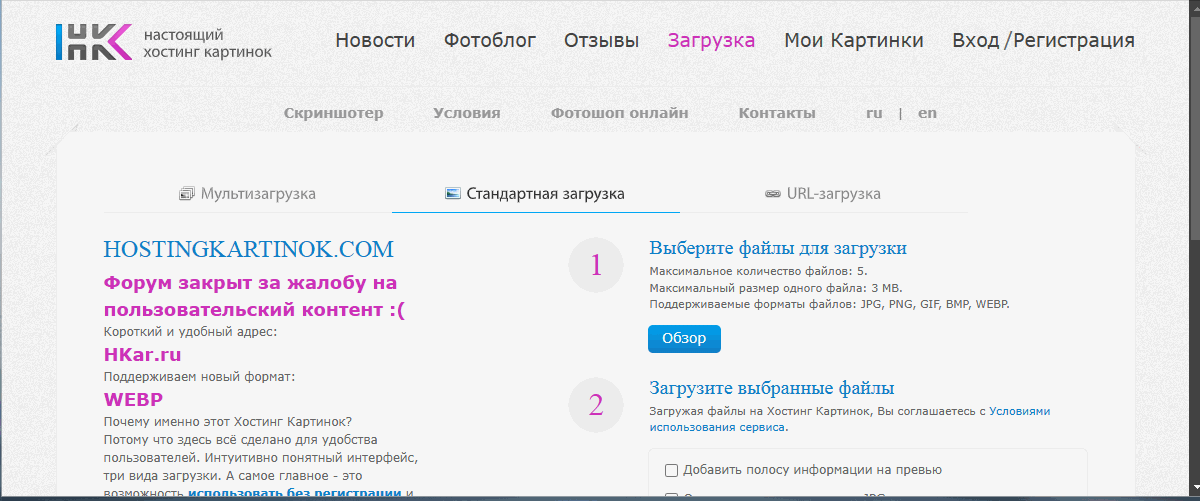This screenshot has height=501, width=1200.
Task: Switch language to ru
Action: coord(874,113)
